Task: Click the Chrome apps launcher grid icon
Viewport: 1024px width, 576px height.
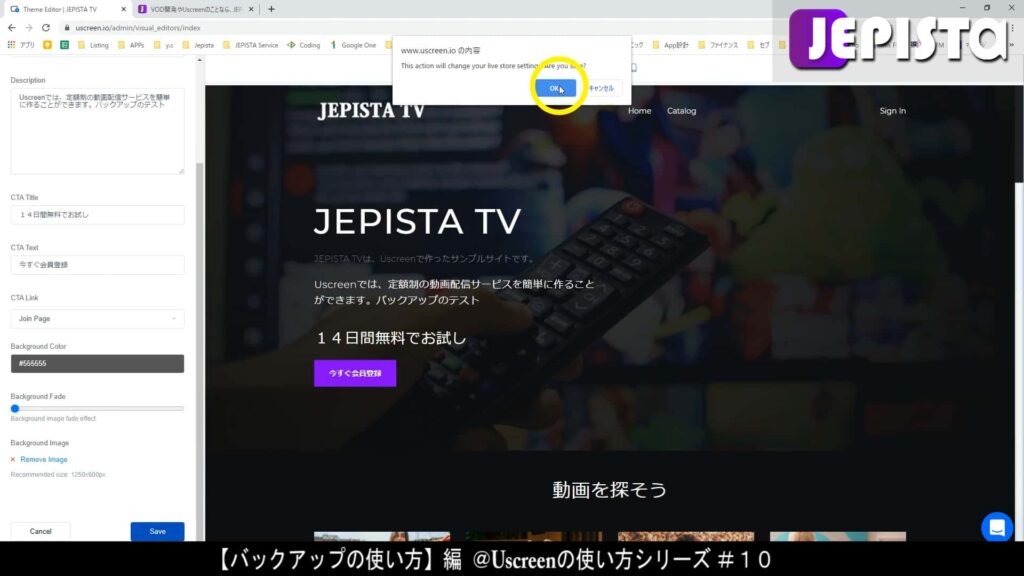Action: tap(10, 45)
